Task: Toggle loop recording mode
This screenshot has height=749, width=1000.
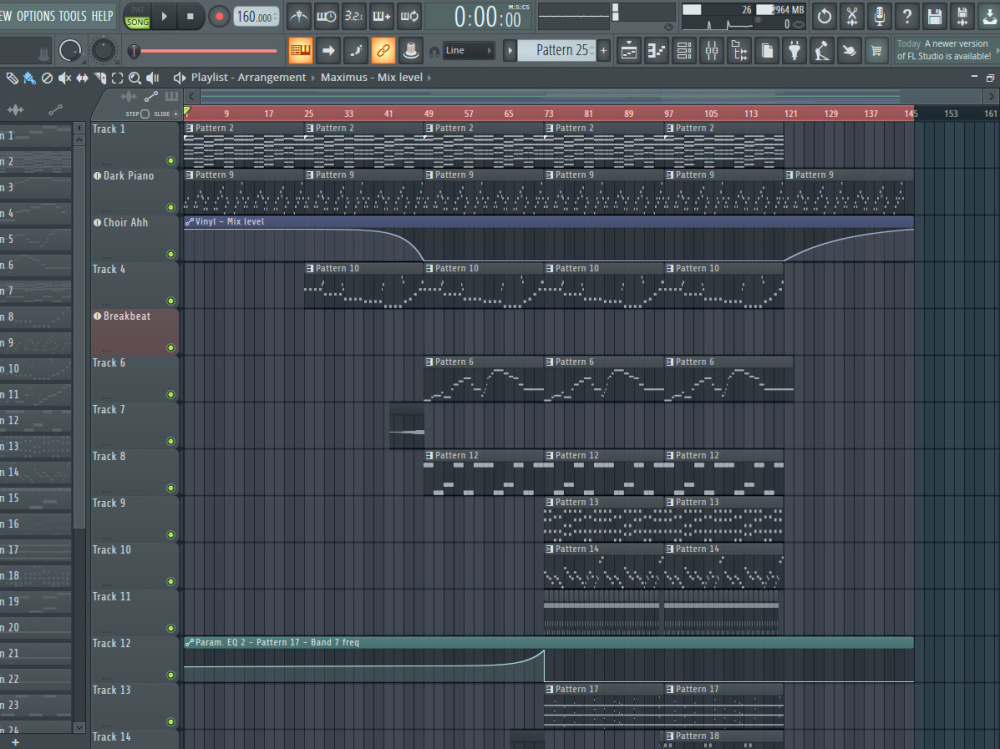Action: 409,16
